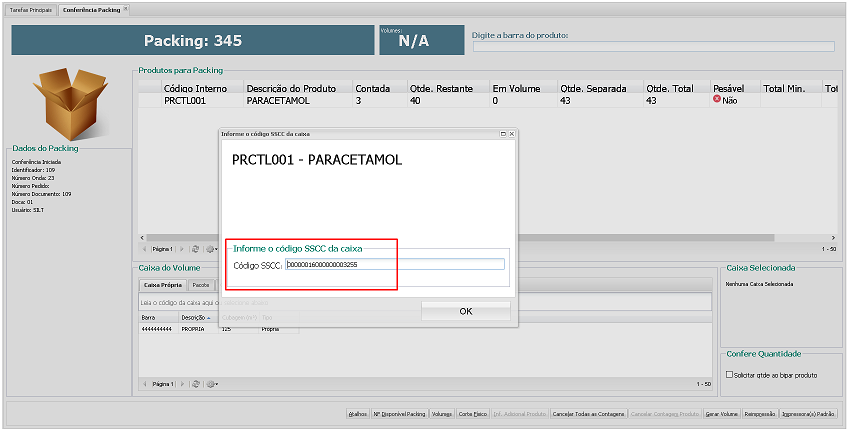Click PROPRIA description cell in box grid
849x432 pixels.
pos(199,329)
